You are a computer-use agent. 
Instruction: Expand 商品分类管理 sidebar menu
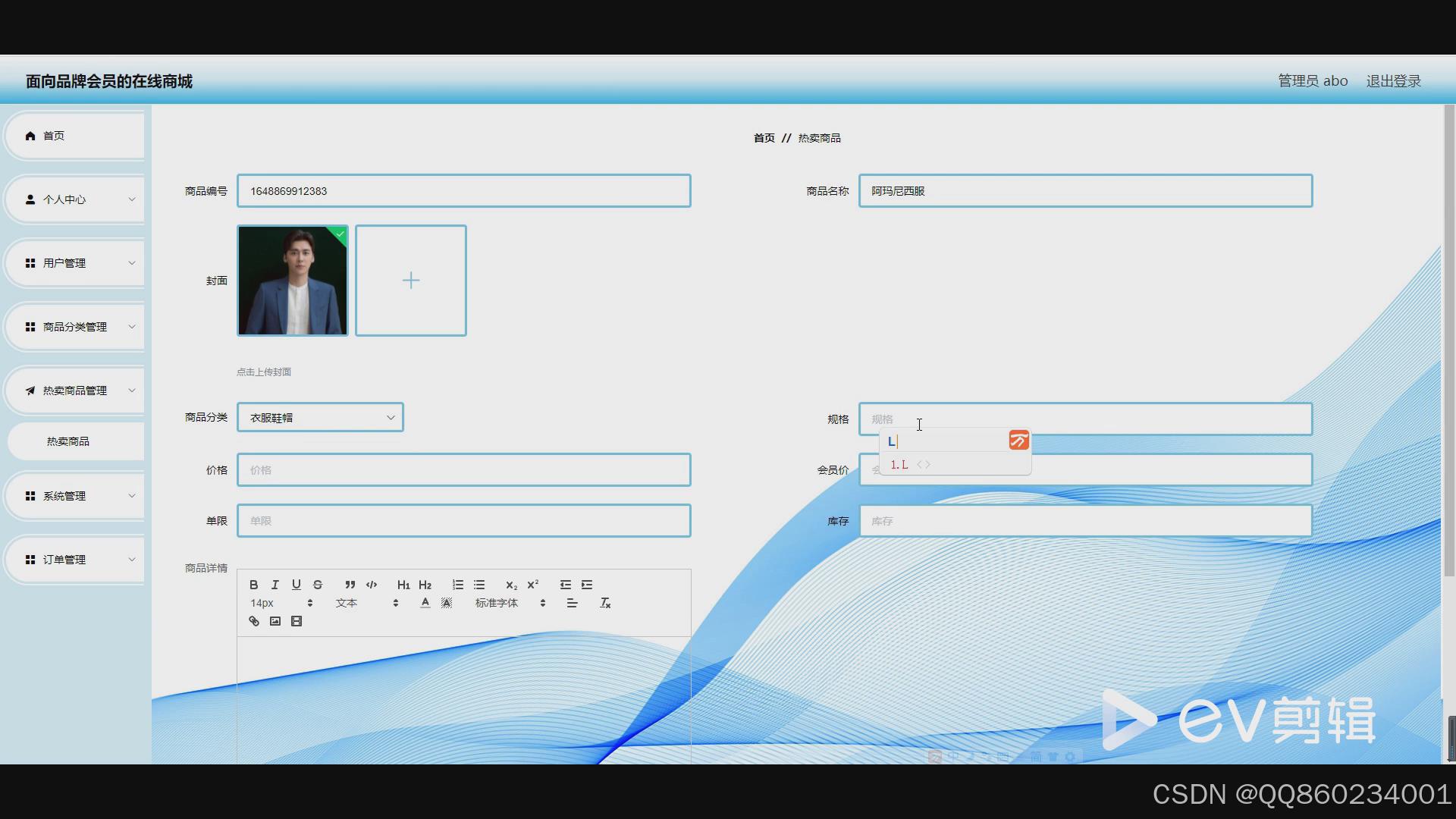click(74, 327)
